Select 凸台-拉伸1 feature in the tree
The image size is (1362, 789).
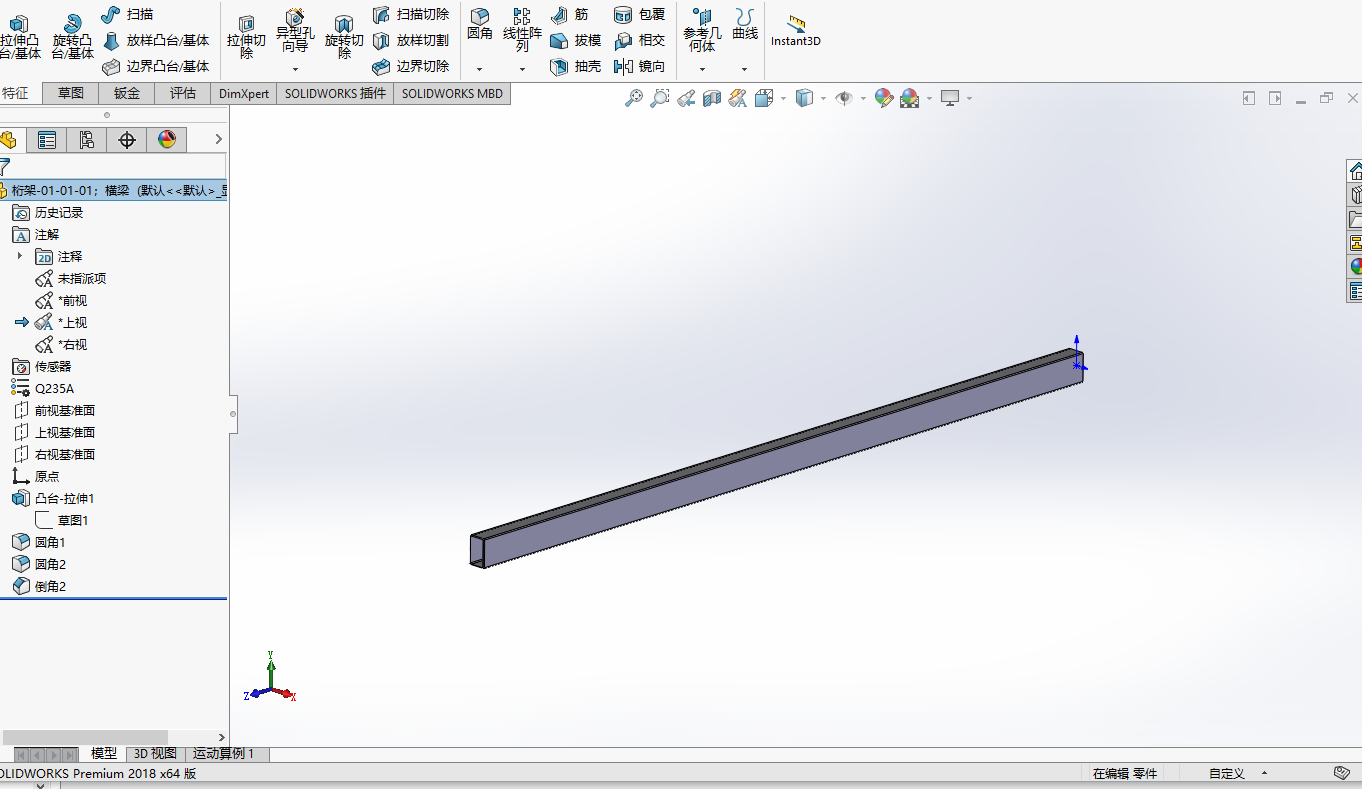(53, 498)
